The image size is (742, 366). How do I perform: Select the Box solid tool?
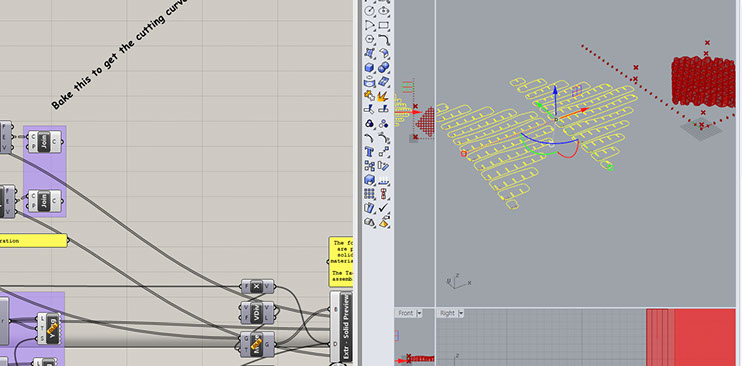(370, 67)
